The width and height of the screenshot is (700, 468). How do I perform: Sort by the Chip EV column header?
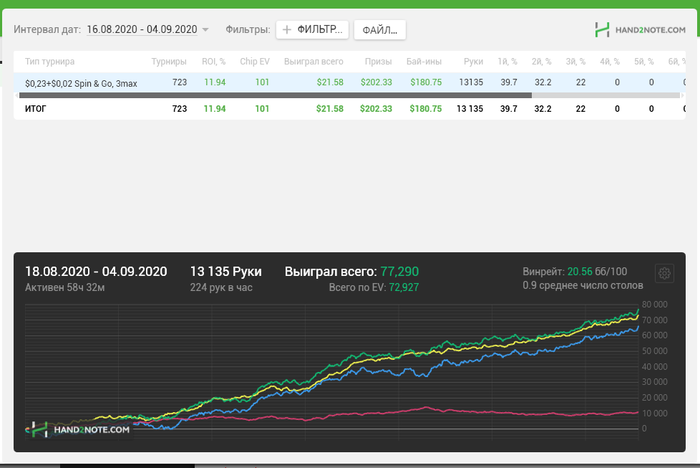pos(254,62)
